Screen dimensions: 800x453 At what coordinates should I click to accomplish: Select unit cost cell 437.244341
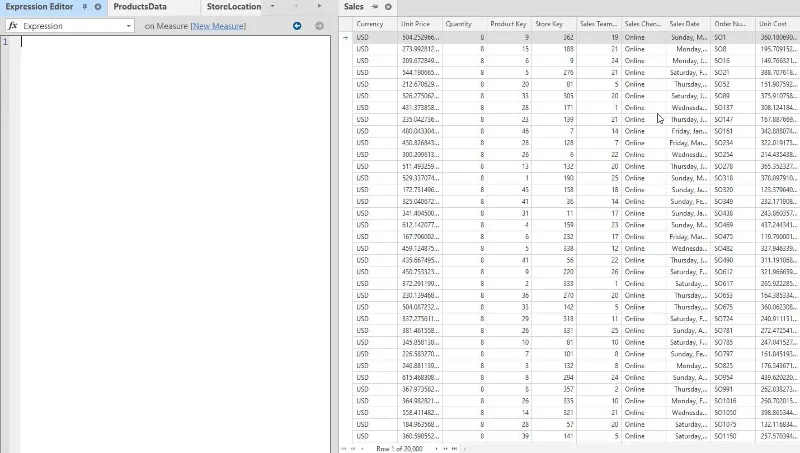778,225
